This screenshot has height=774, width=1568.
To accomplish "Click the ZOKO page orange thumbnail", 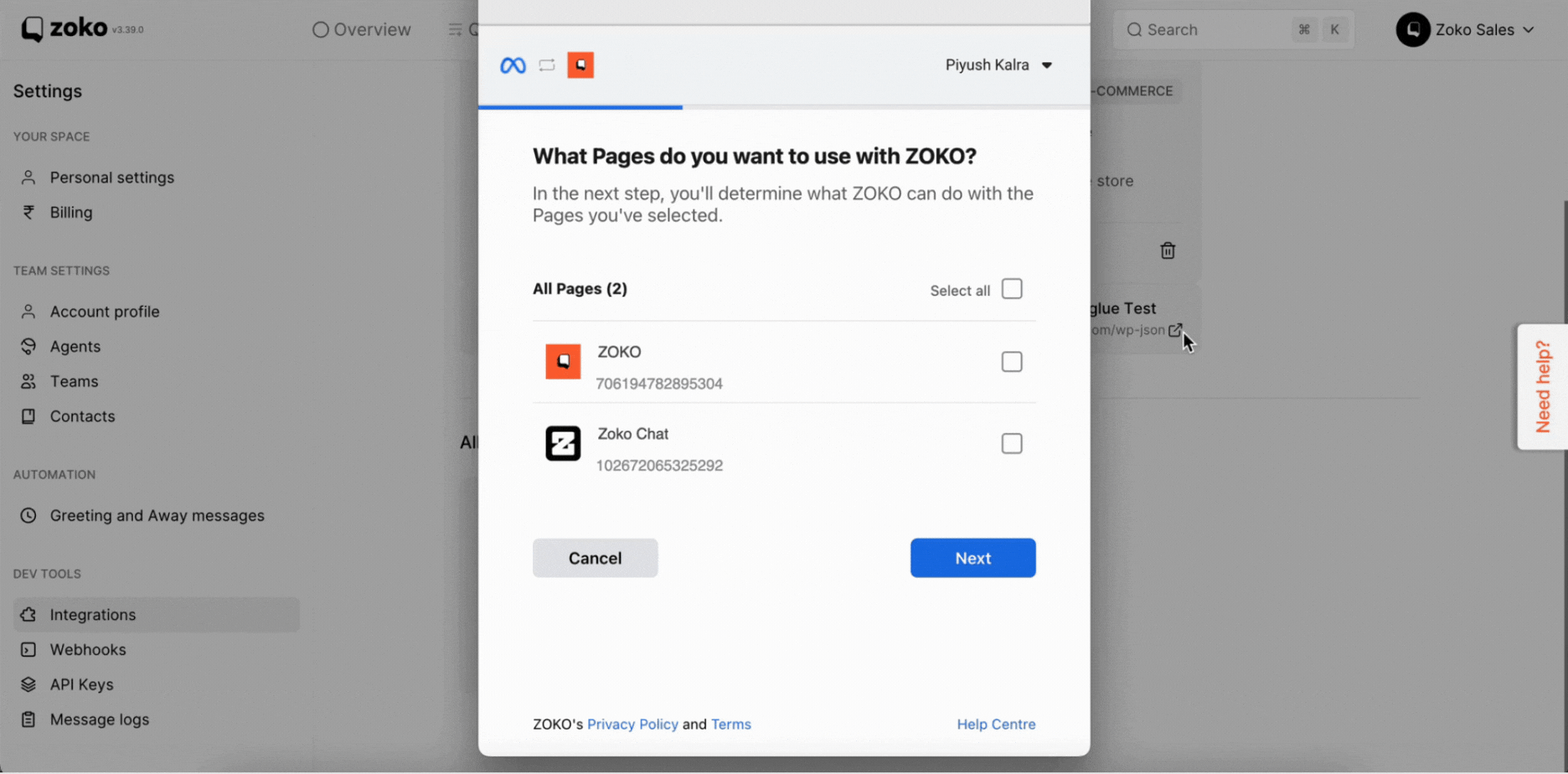I will point(563,362).
